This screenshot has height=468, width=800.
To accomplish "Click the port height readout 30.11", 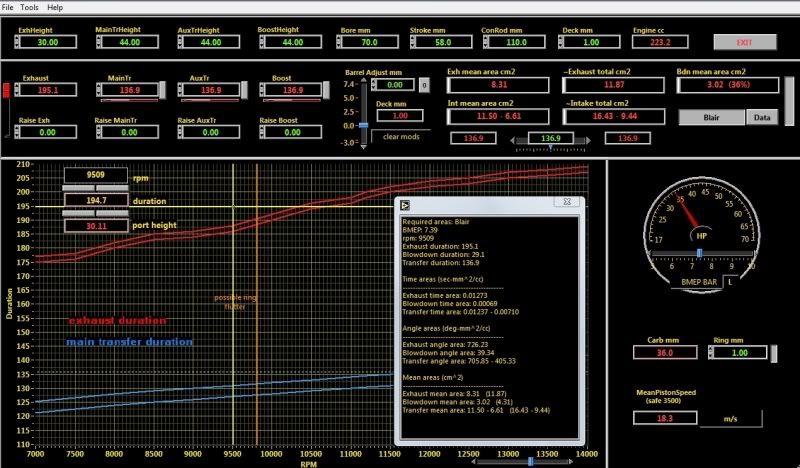I will [96, 226].
